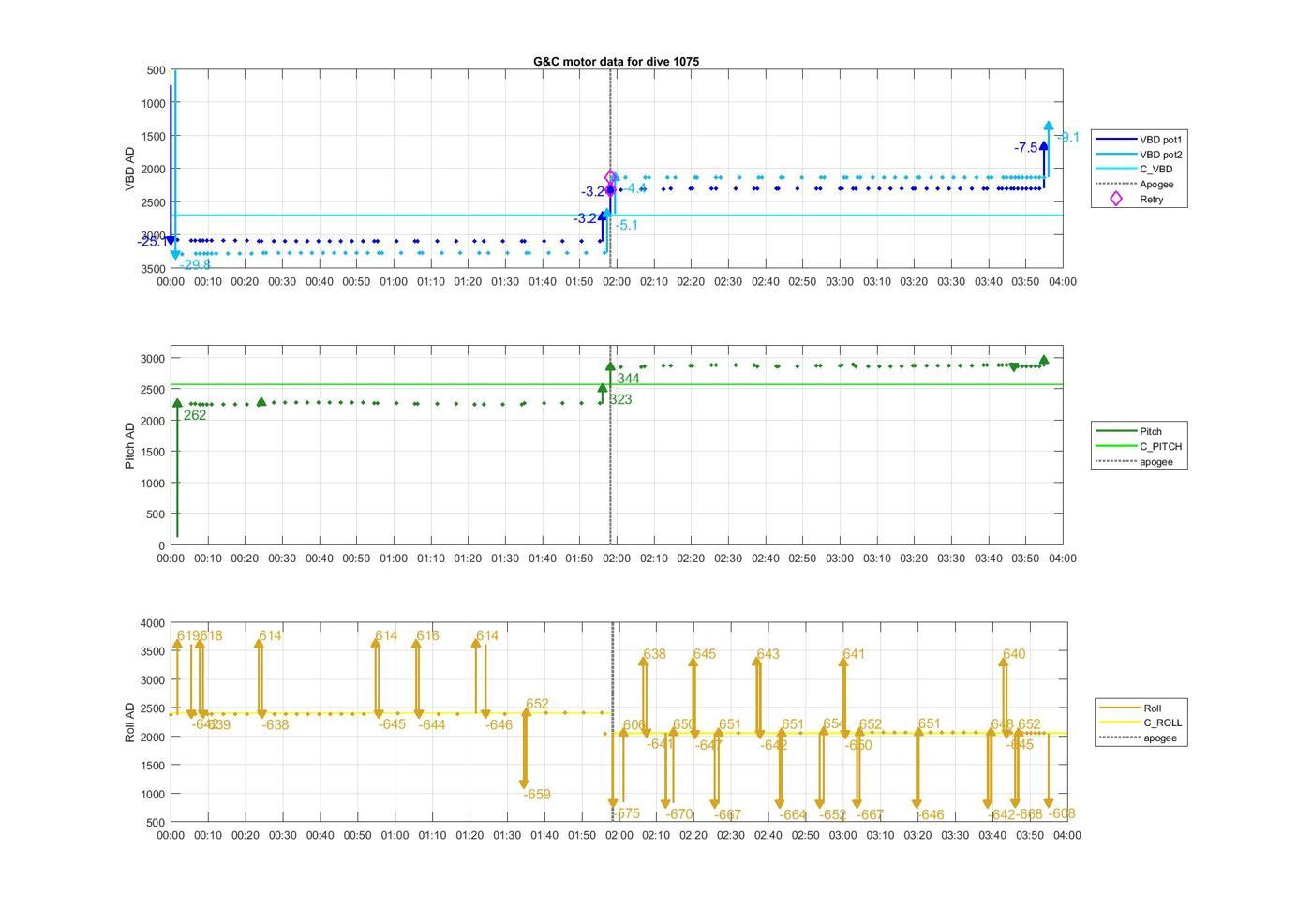
Task: Click the yellow line sample beside 'C_ROLL'
Action: coord(1119,723)
